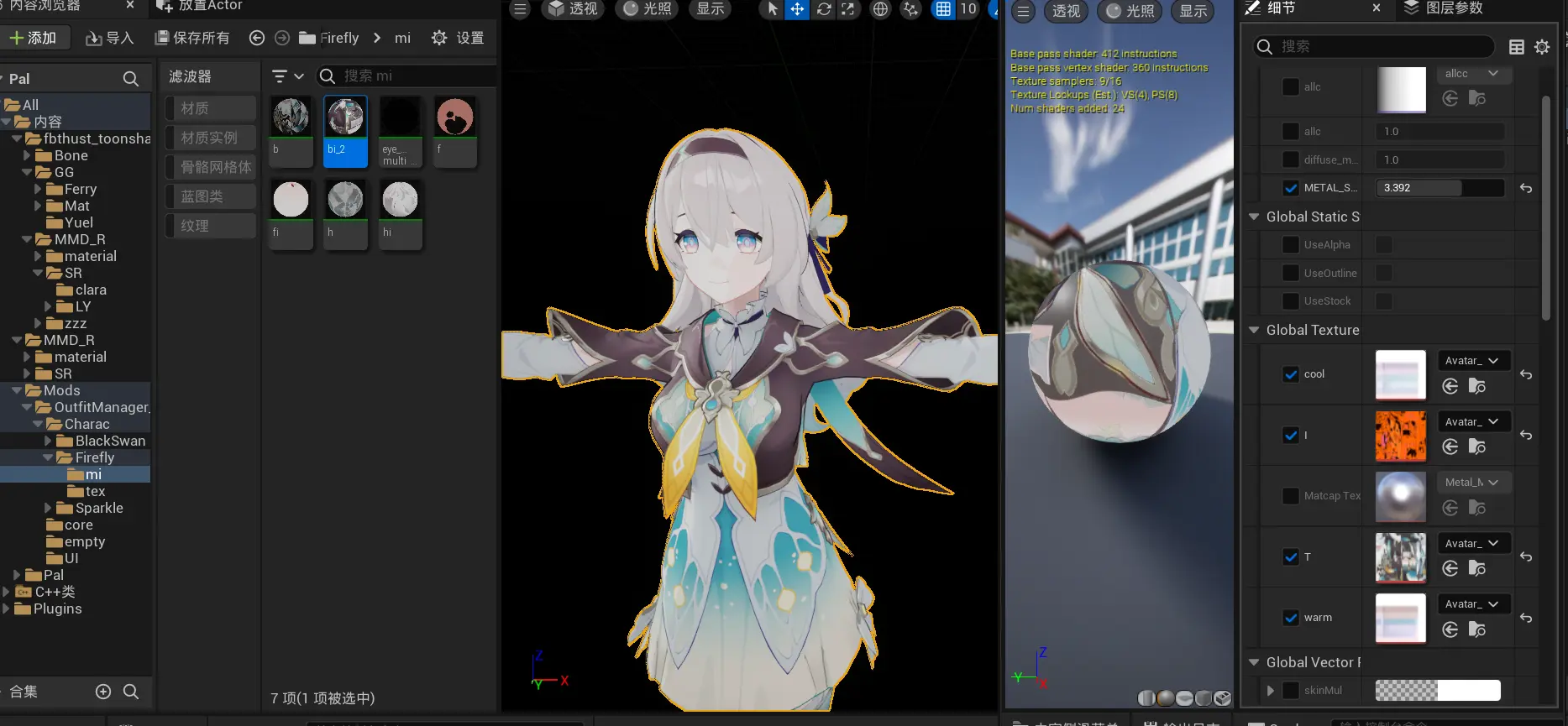The image size is (1568, 726).
Task: Toggle the 纹理 texture filter
Action: 210,226
